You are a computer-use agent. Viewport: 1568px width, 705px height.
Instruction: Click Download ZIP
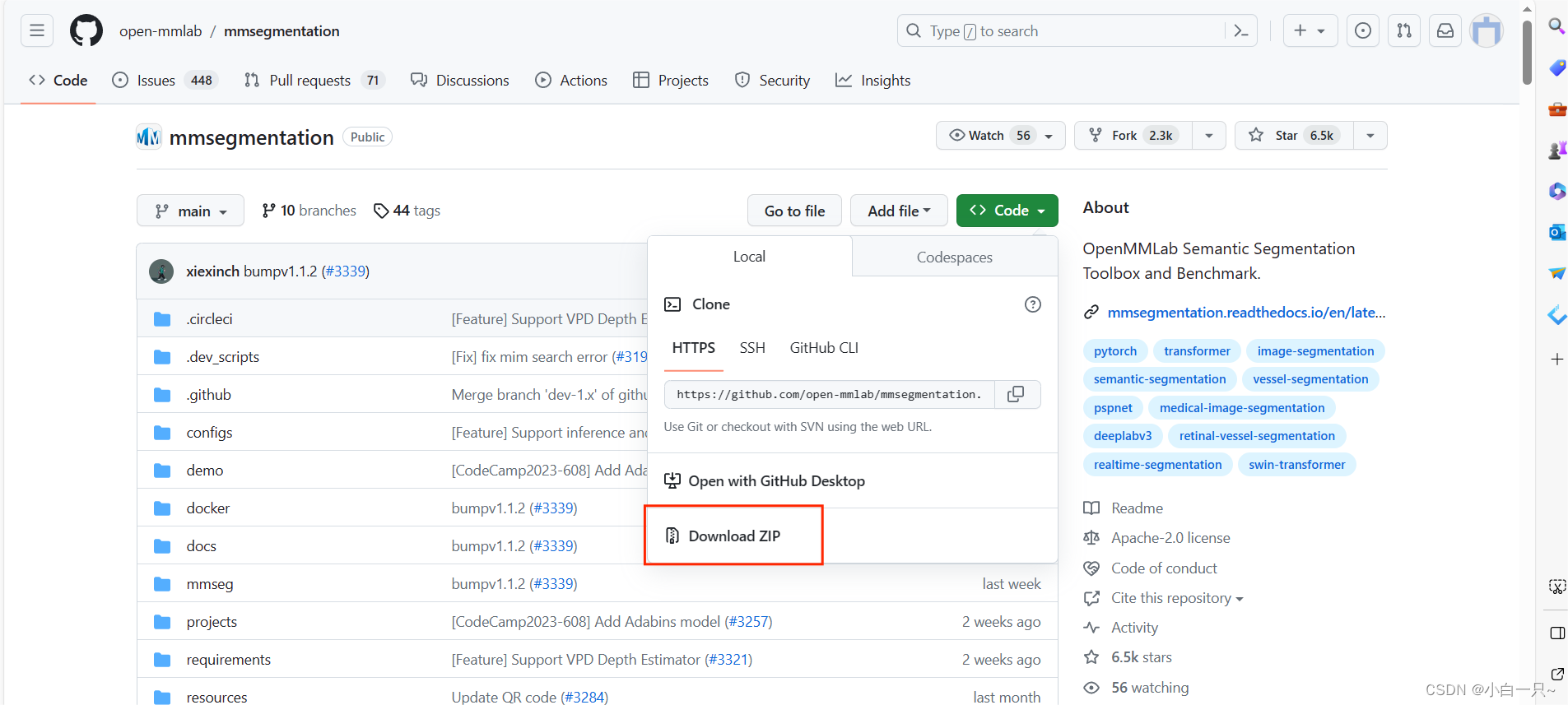click(733, 536)
